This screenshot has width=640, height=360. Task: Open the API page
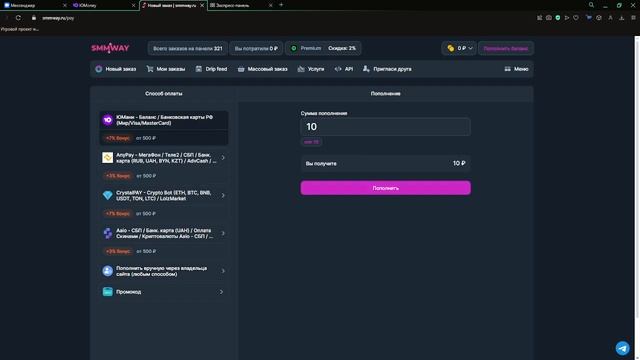(x=344, y=69)
